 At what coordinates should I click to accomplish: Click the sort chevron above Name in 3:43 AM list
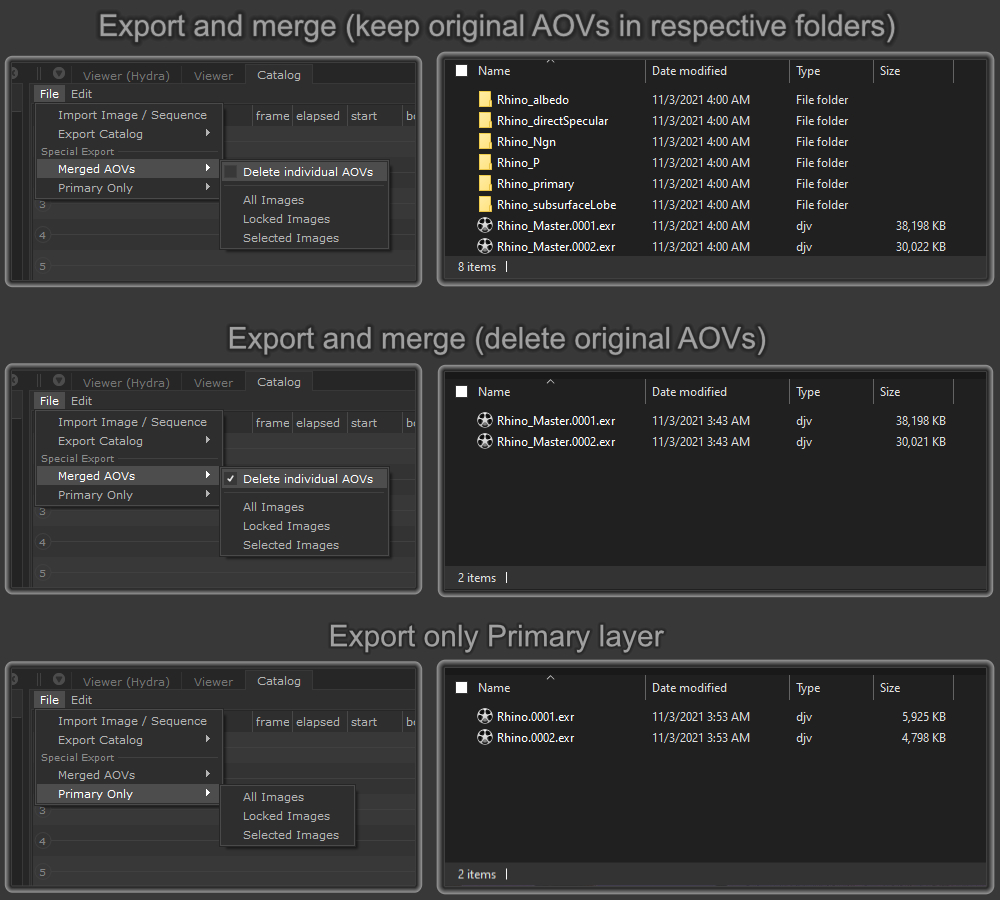550,381
